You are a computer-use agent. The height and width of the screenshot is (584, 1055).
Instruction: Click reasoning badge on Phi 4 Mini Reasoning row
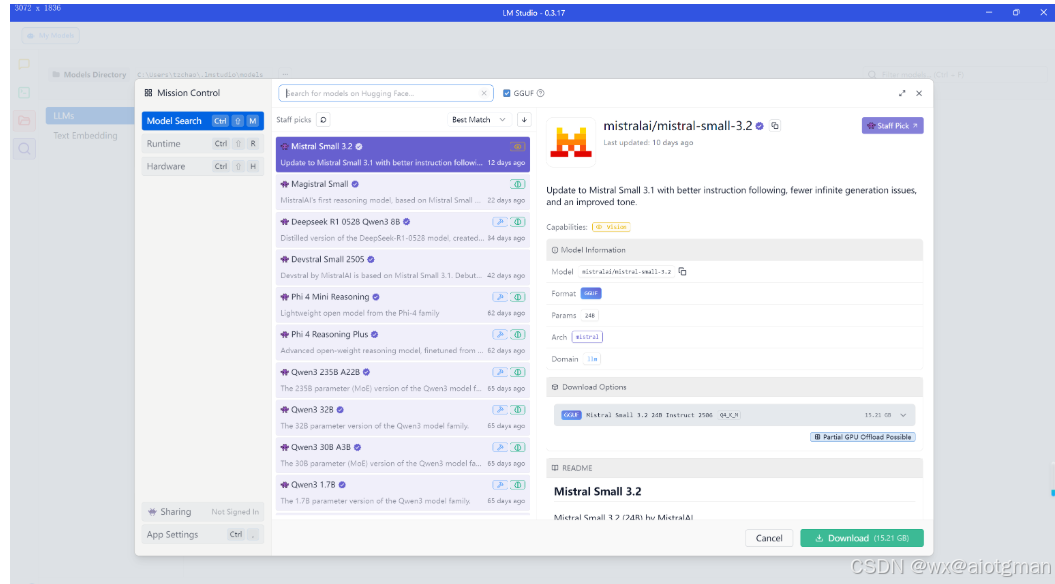point(517,297)
